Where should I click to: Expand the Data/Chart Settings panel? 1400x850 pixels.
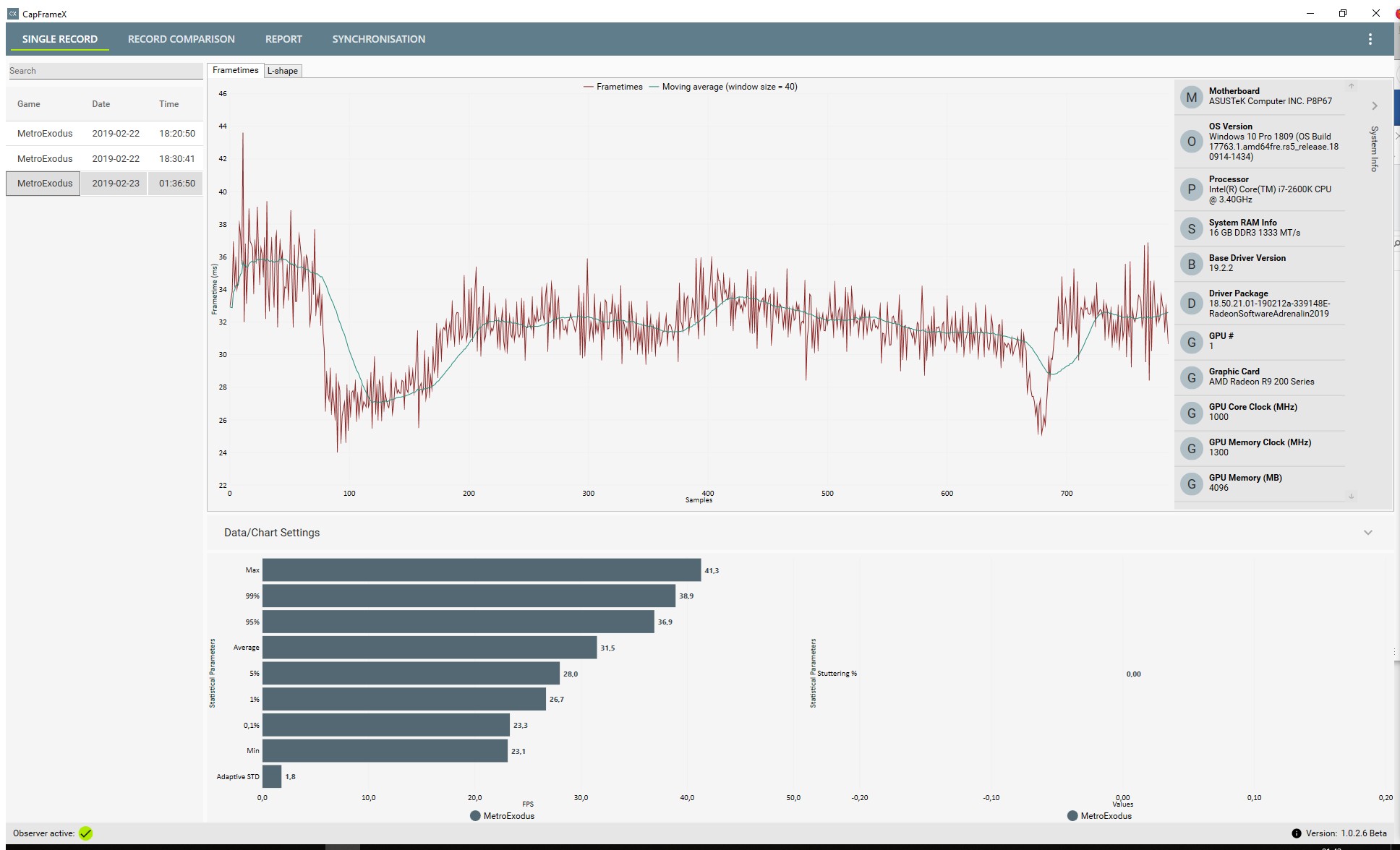(1367, 533)
